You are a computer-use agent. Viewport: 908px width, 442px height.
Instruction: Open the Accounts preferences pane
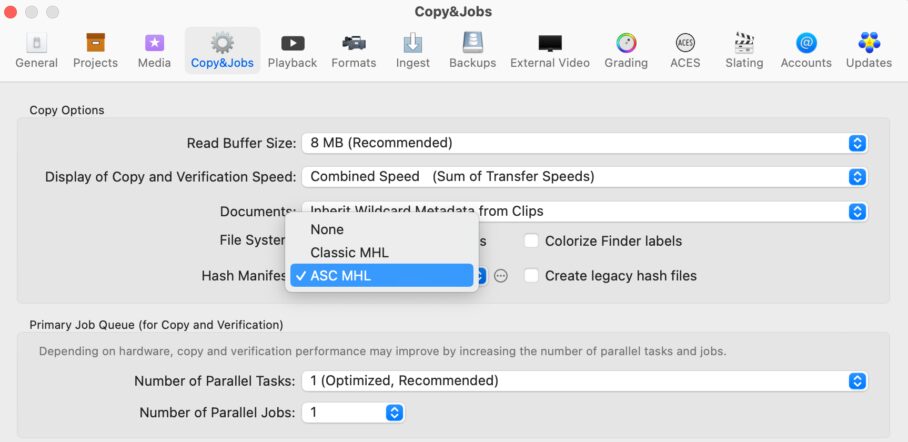[806, 51]
